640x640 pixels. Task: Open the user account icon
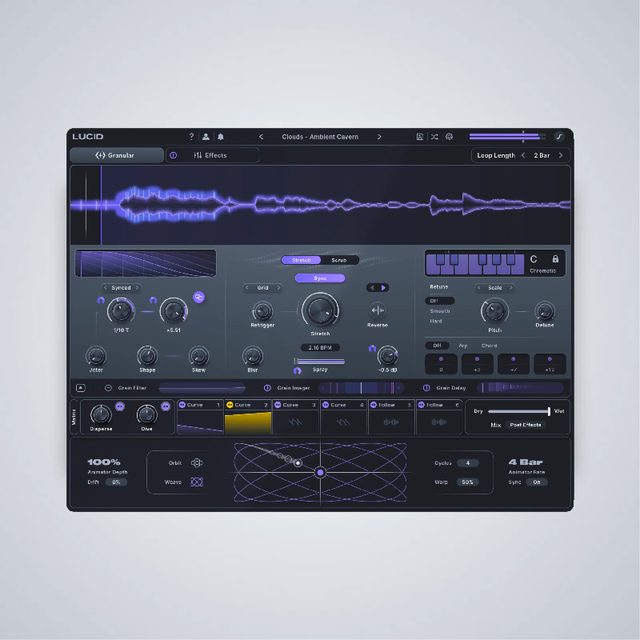pos(206,136)
